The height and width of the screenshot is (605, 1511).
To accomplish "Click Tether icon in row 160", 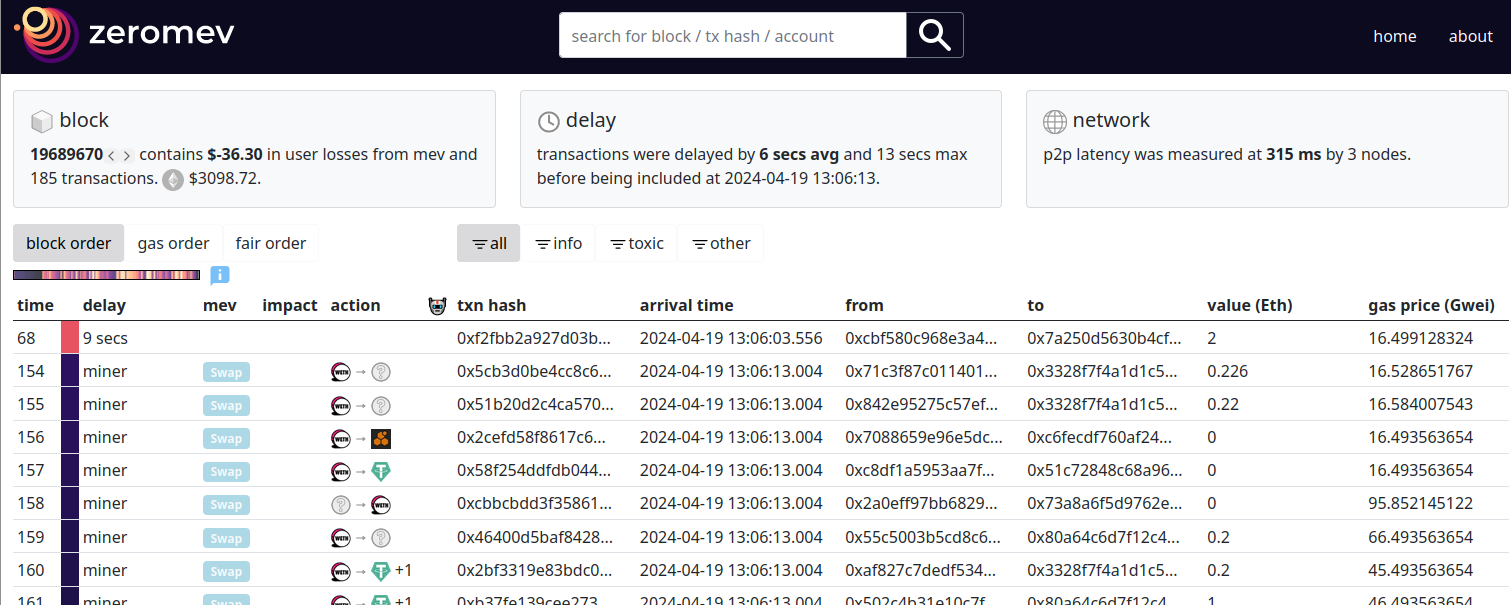I will (381, 571).
